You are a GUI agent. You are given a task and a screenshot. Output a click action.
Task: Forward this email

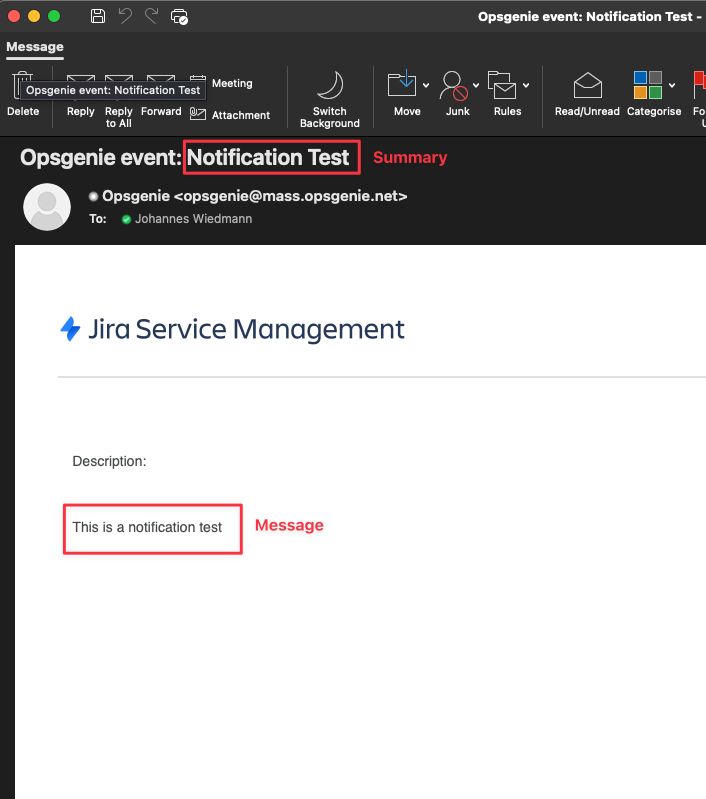pyautogui.click(x=161, y=97)
